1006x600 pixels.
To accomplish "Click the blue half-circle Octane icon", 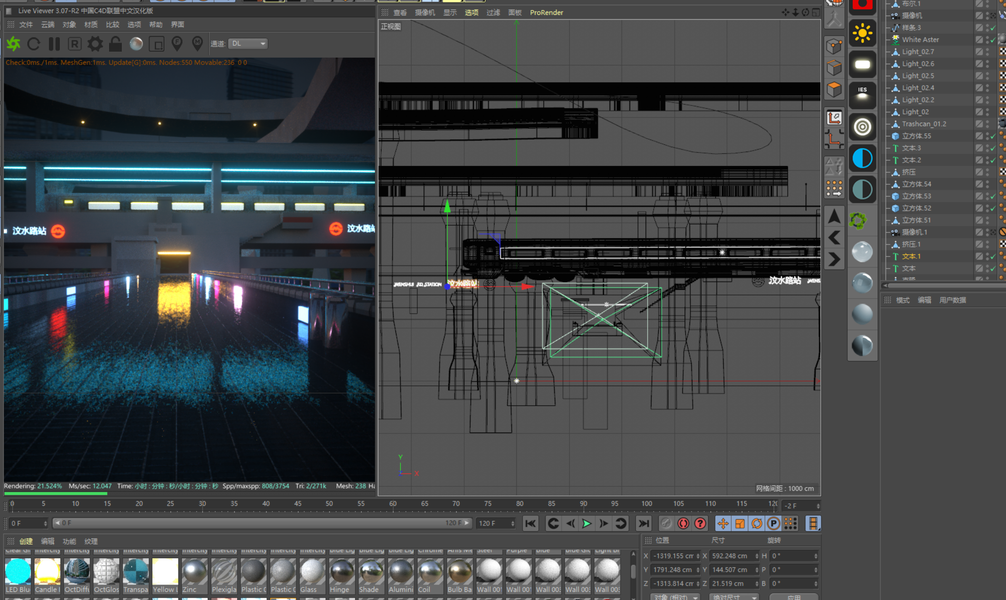I will [x=862, y=158].
